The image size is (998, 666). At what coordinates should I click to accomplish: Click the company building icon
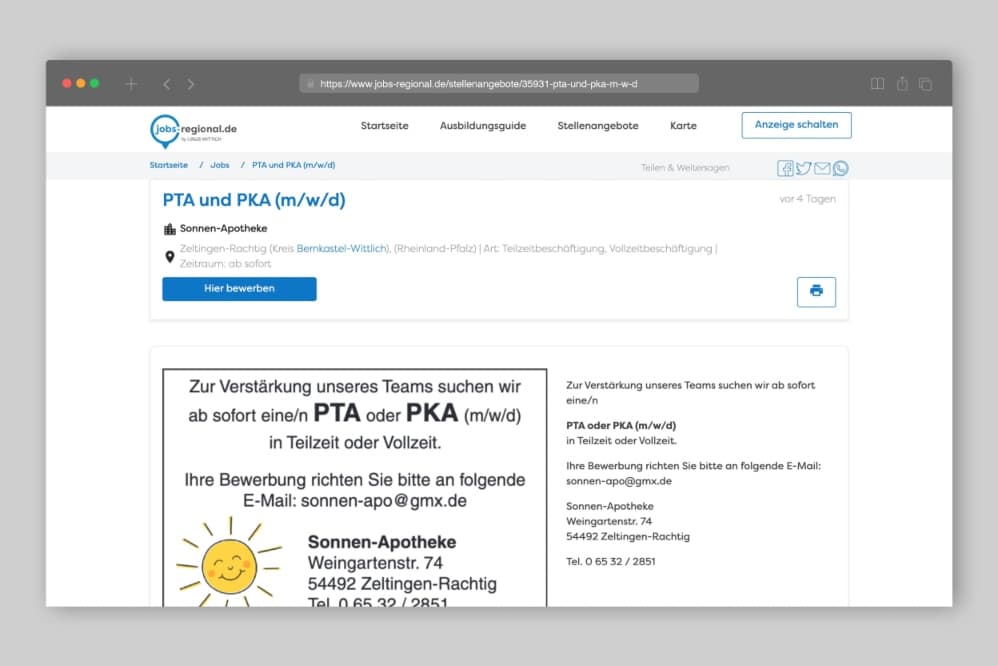tap(170, 229)
